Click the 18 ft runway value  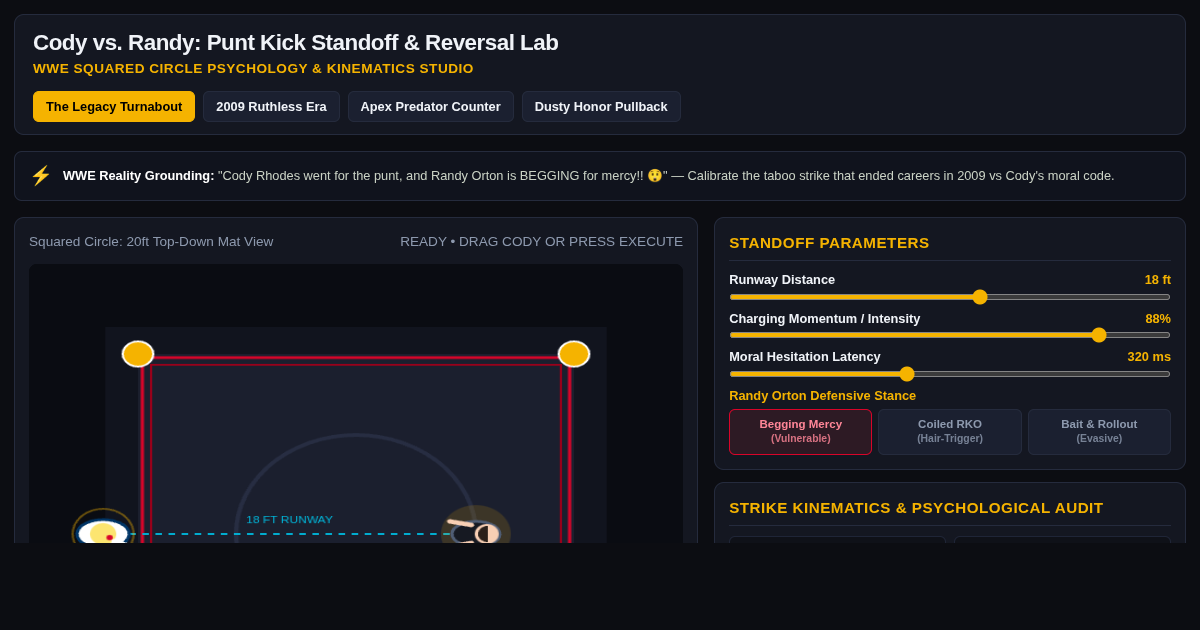click(1158, 280)
